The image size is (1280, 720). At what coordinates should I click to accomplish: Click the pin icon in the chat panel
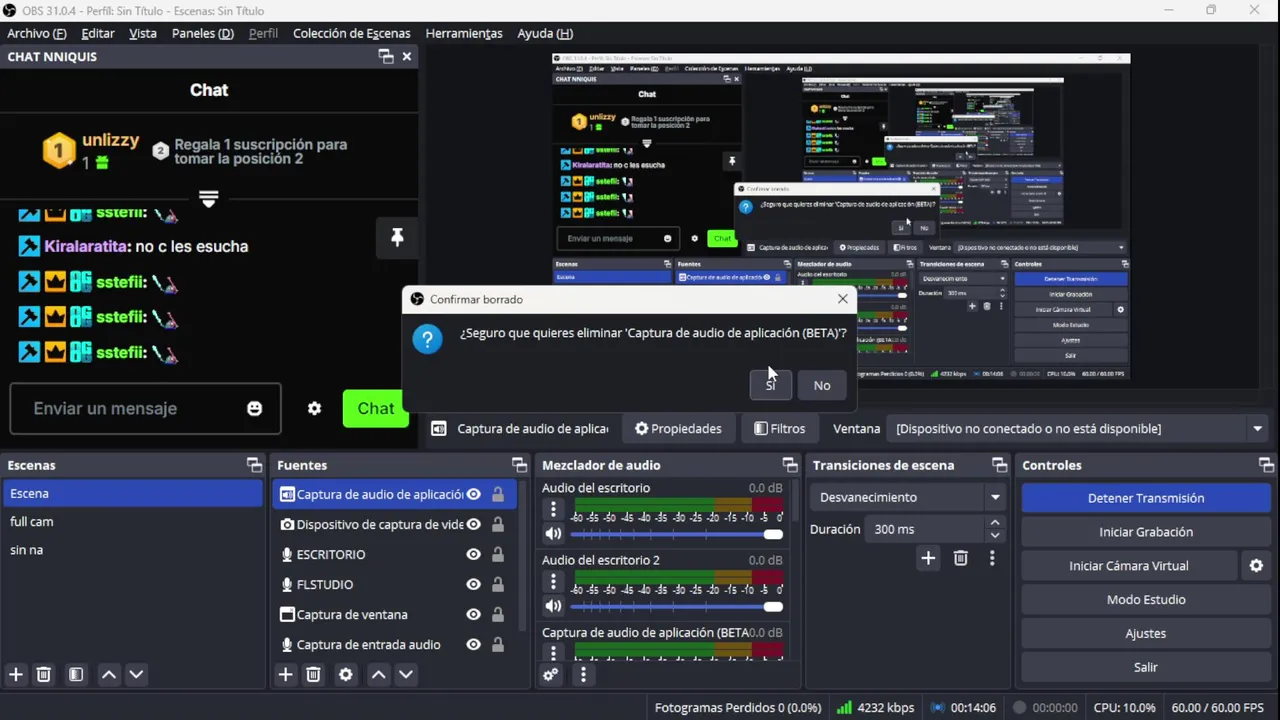coord(397,237)
